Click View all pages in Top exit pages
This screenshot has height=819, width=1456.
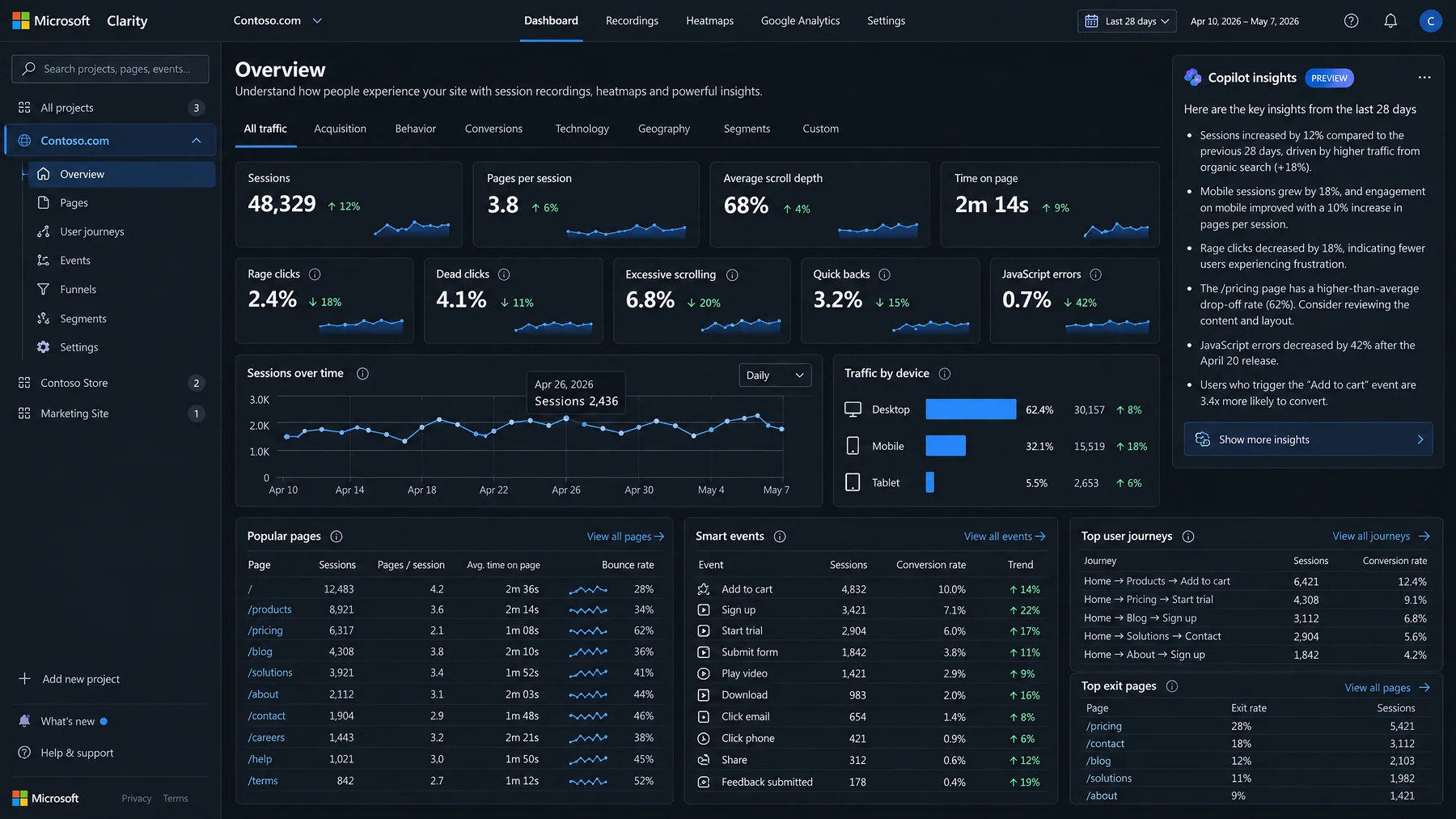pos(1387,688)
